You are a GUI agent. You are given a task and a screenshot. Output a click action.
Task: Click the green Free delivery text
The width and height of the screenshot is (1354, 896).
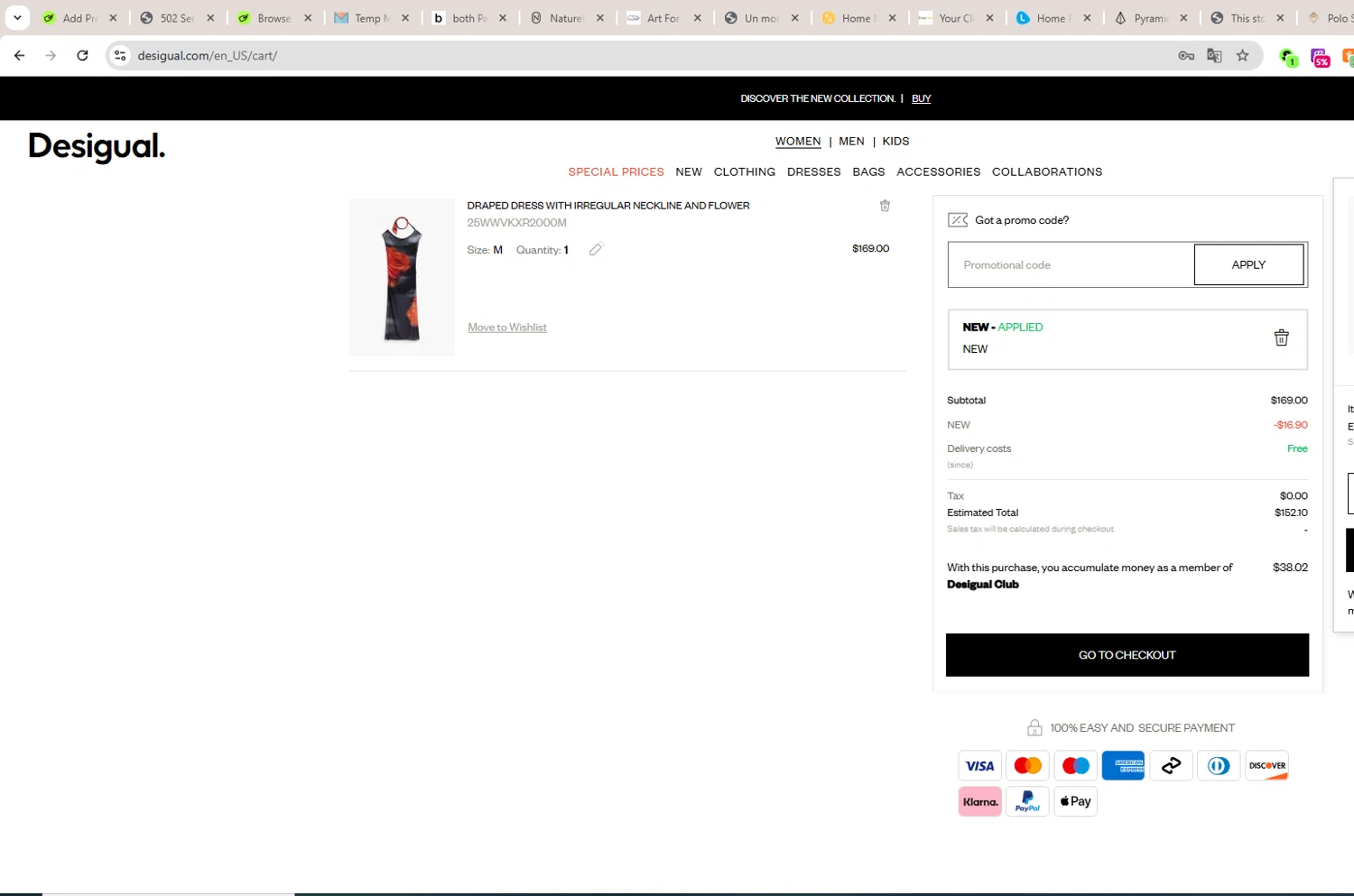click(1297, 448)
